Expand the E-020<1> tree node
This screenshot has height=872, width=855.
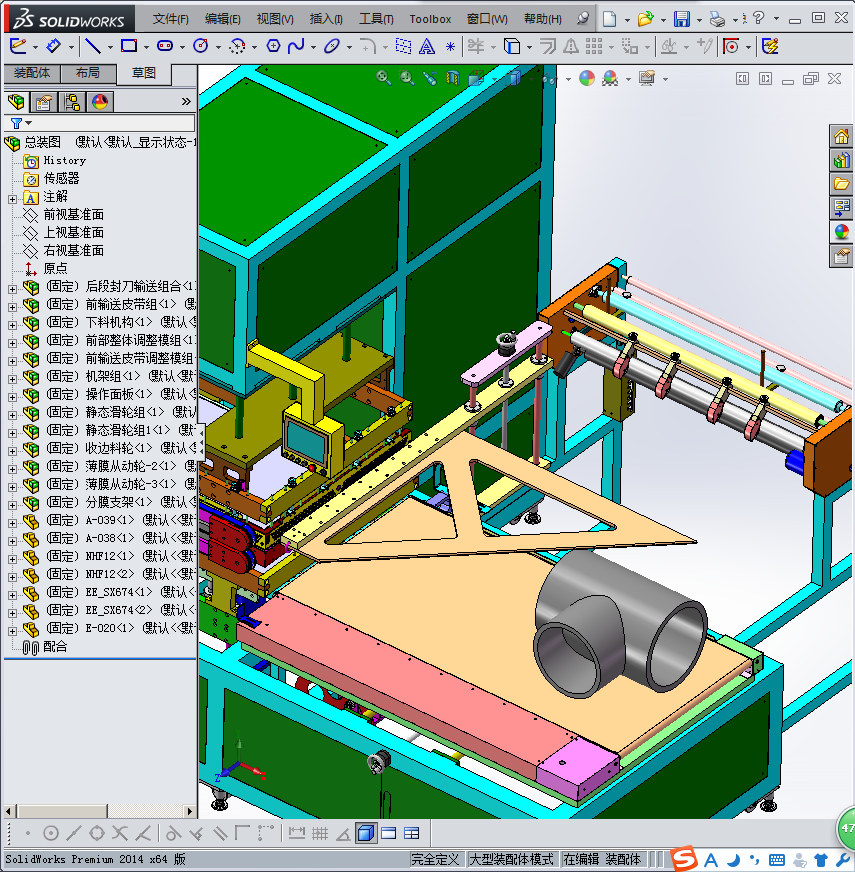pyautogui.click(x=12, y=631)
